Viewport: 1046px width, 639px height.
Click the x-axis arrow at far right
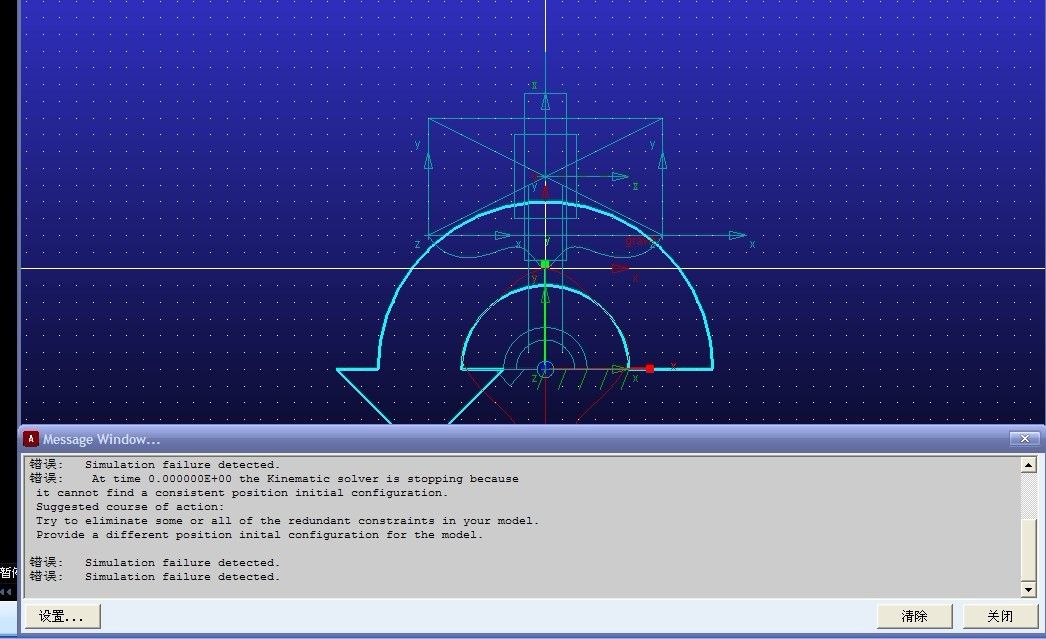coord(738,236)
